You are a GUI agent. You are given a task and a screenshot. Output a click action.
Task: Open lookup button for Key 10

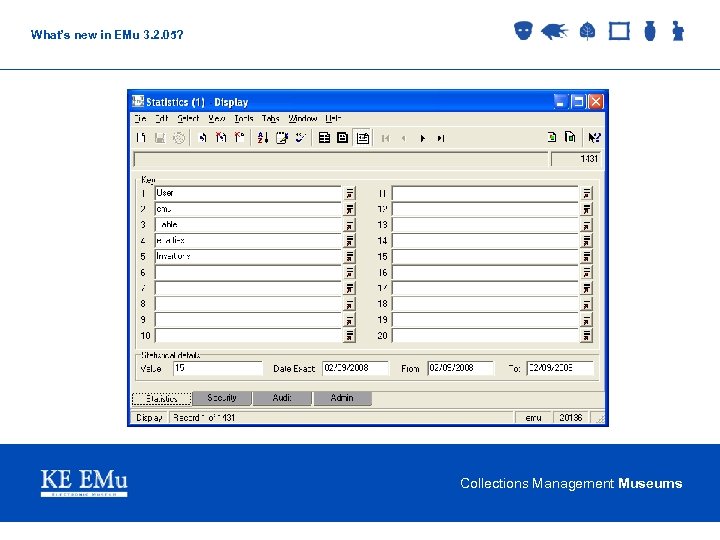point(349,336)
